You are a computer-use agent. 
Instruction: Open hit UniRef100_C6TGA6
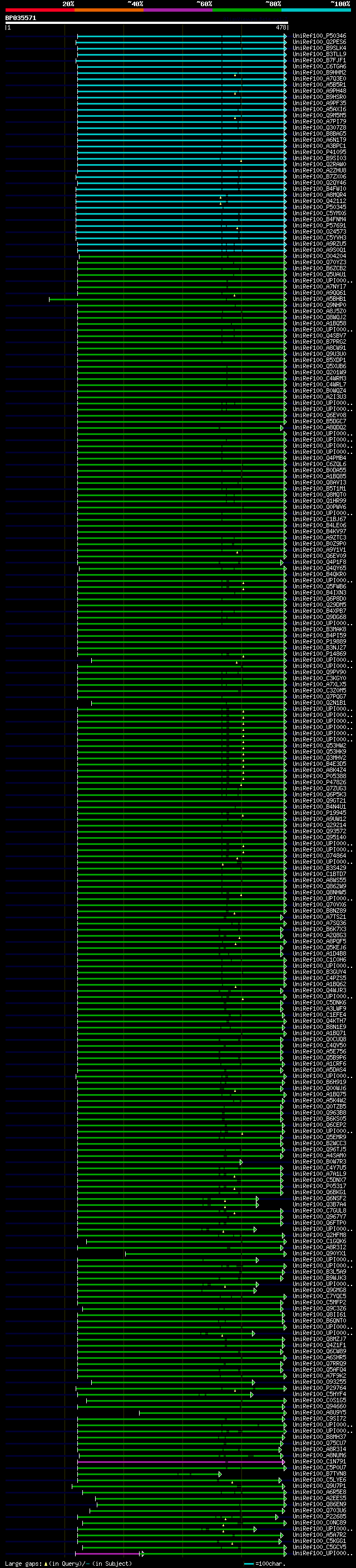click(x=319, y=66)
